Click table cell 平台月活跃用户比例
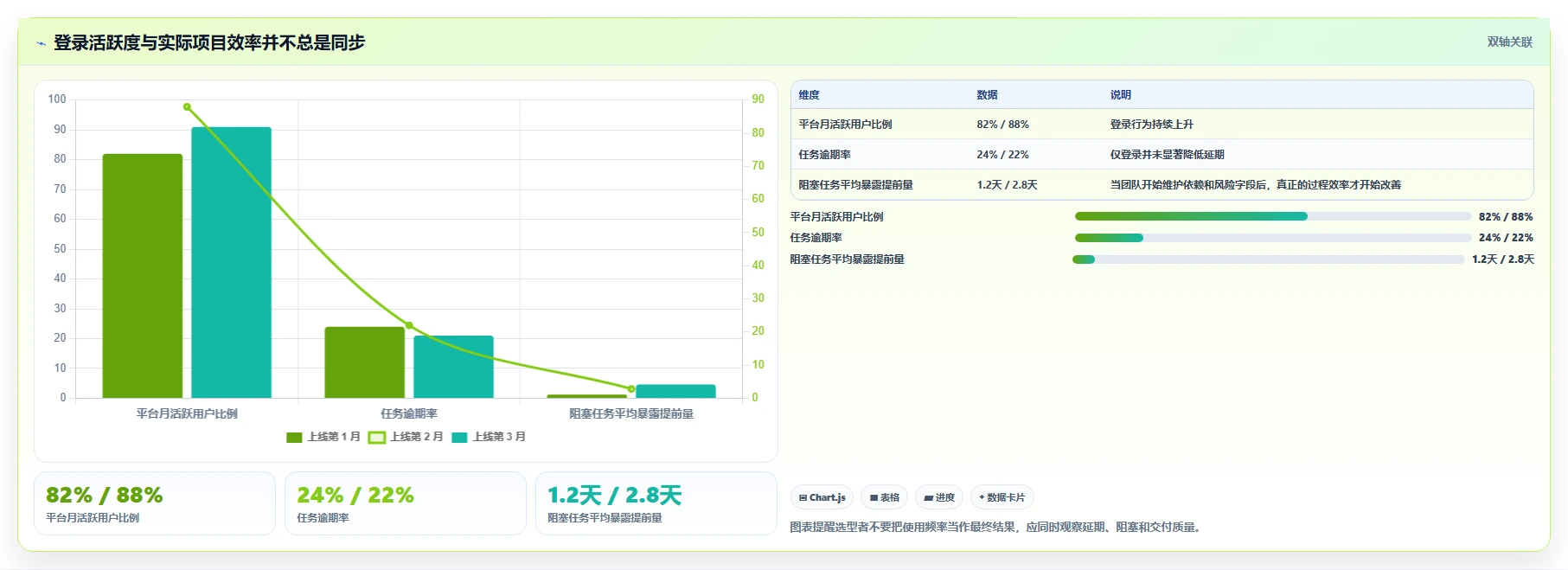Viewport: 1568px width, 570px height. pos(845,125)
